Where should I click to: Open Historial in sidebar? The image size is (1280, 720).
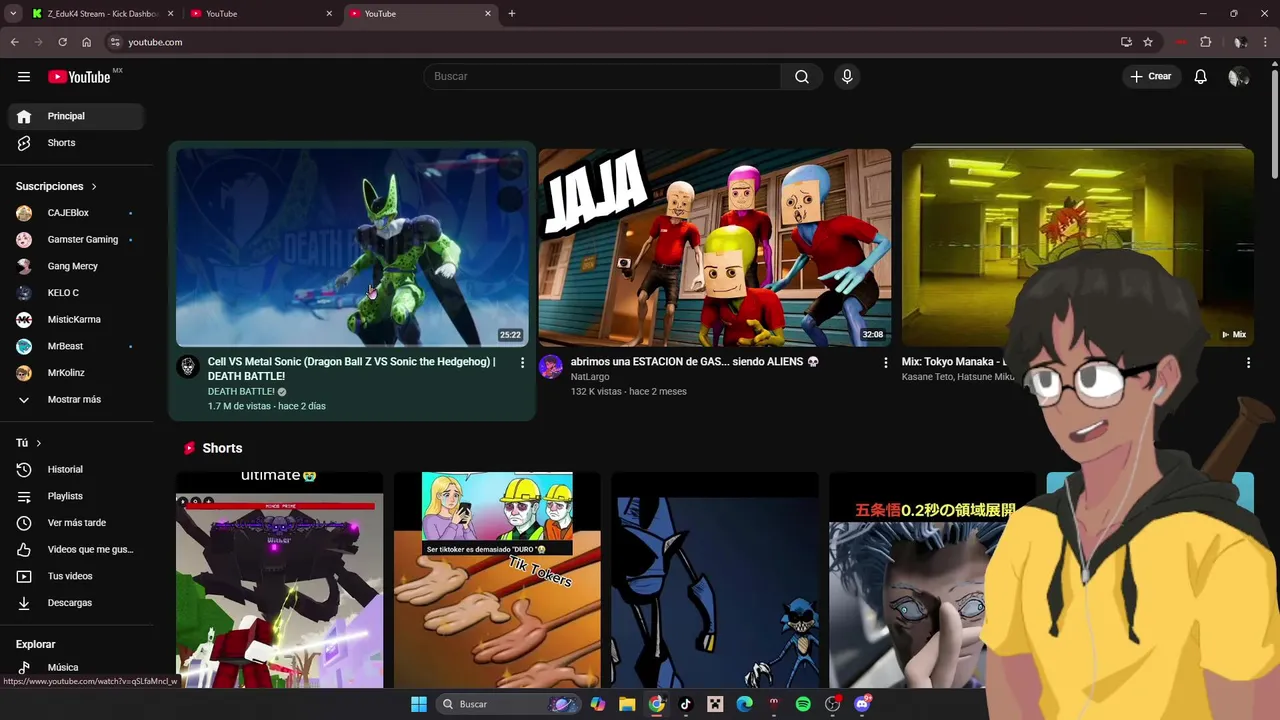coord(76,469)
